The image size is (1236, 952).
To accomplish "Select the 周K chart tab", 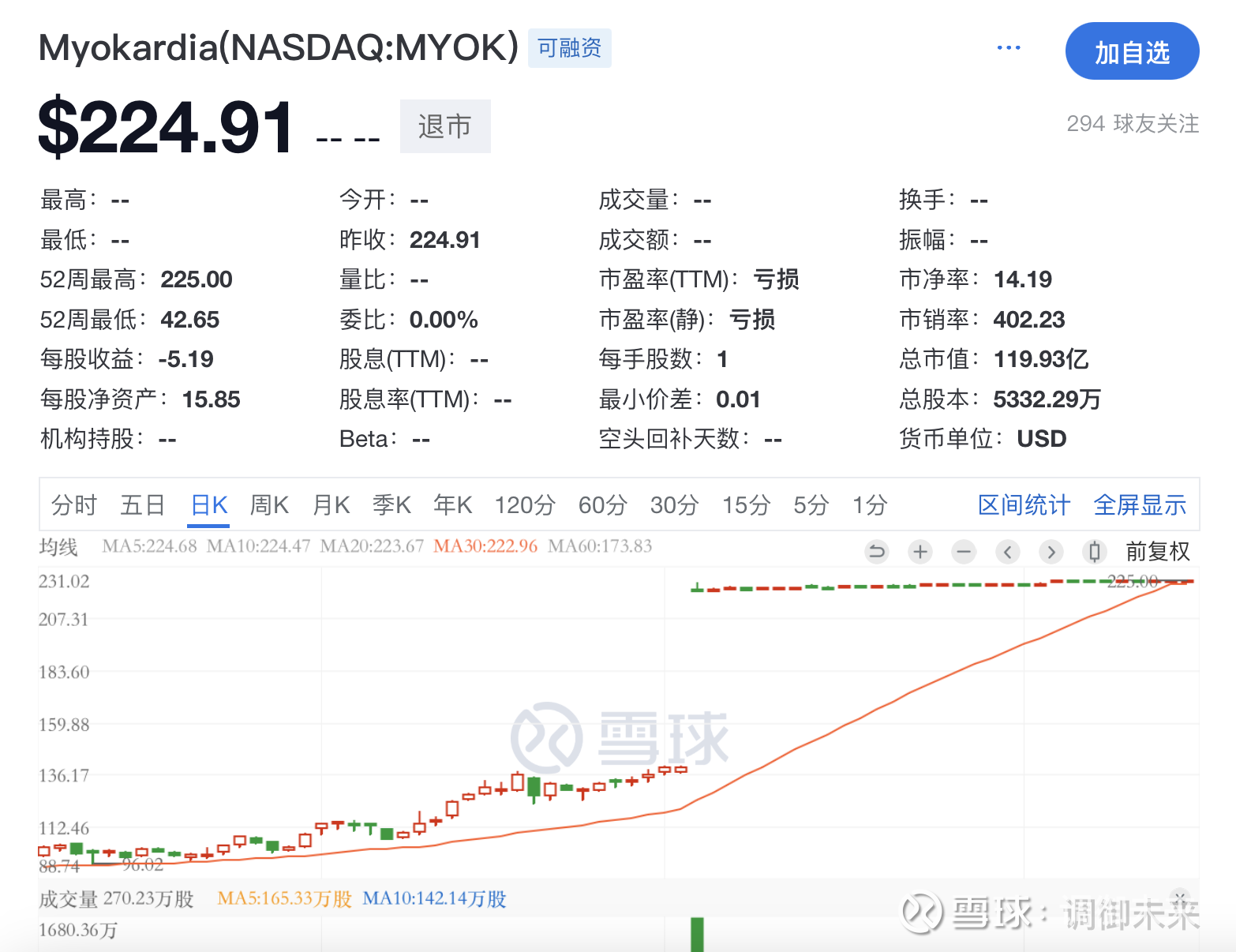I will tap(269, 505).
